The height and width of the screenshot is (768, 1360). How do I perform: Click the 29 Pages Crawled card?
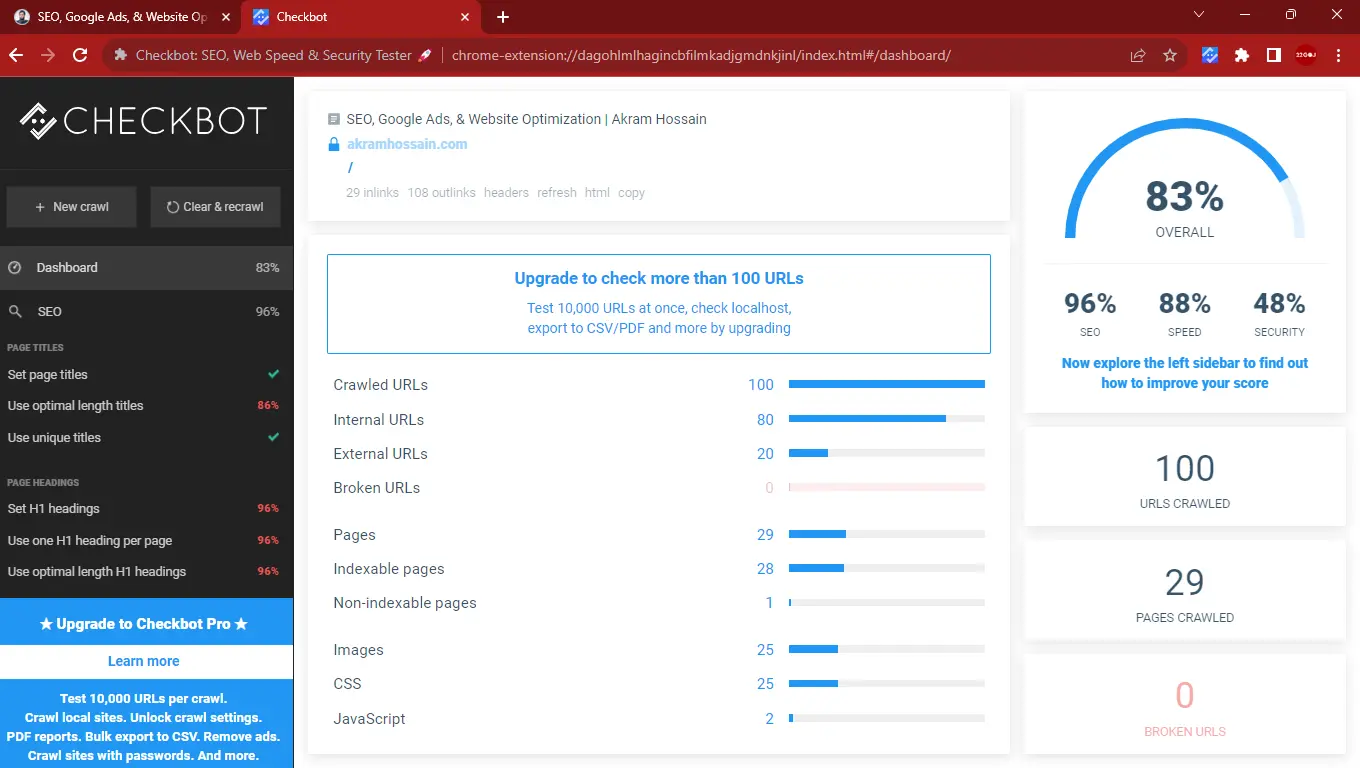pos(1185,591)
